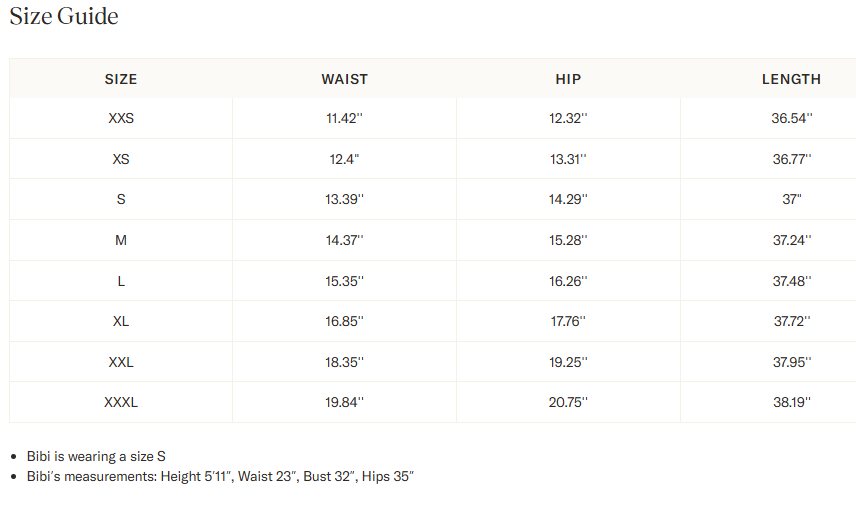The image size is (856, 512).
Task: Click the 37.24" length value
Action: [792, 240]
